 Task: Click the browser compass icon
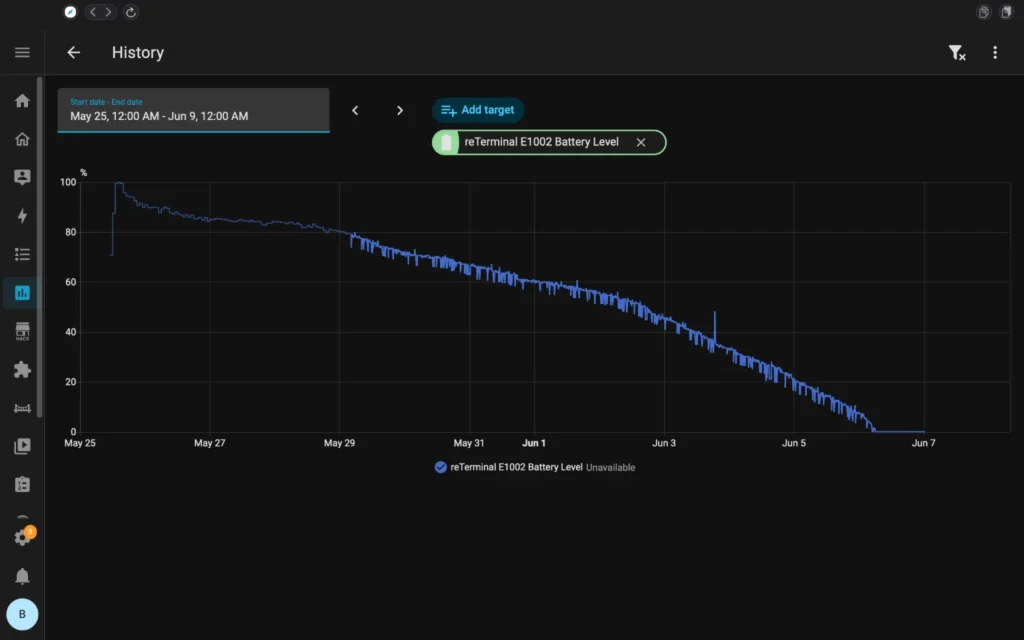[70, 12]
